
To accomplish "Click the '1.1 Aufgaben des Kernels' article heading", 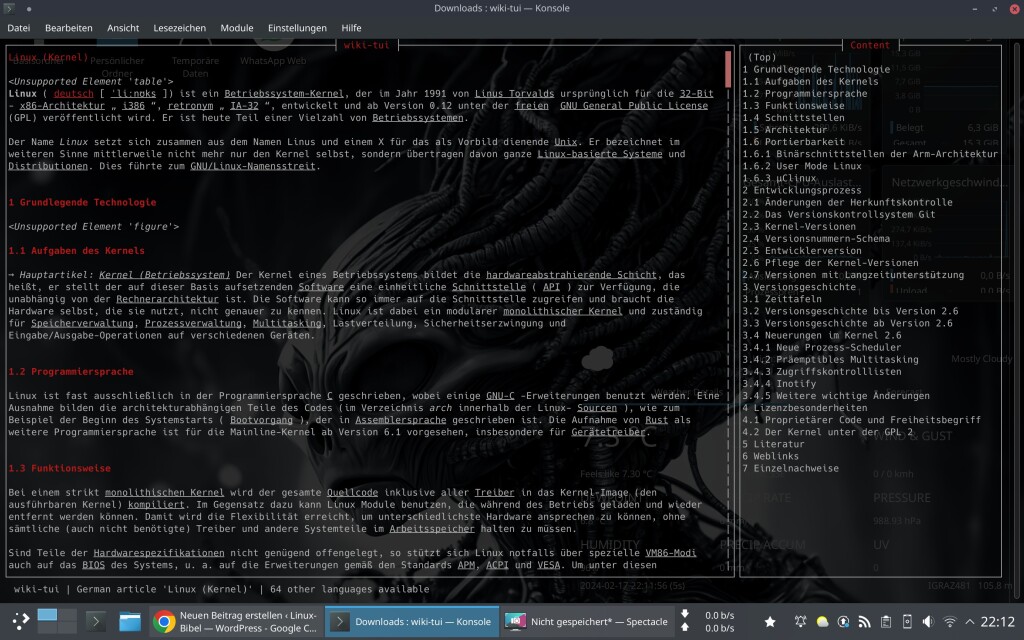I will tap(76, 251).
